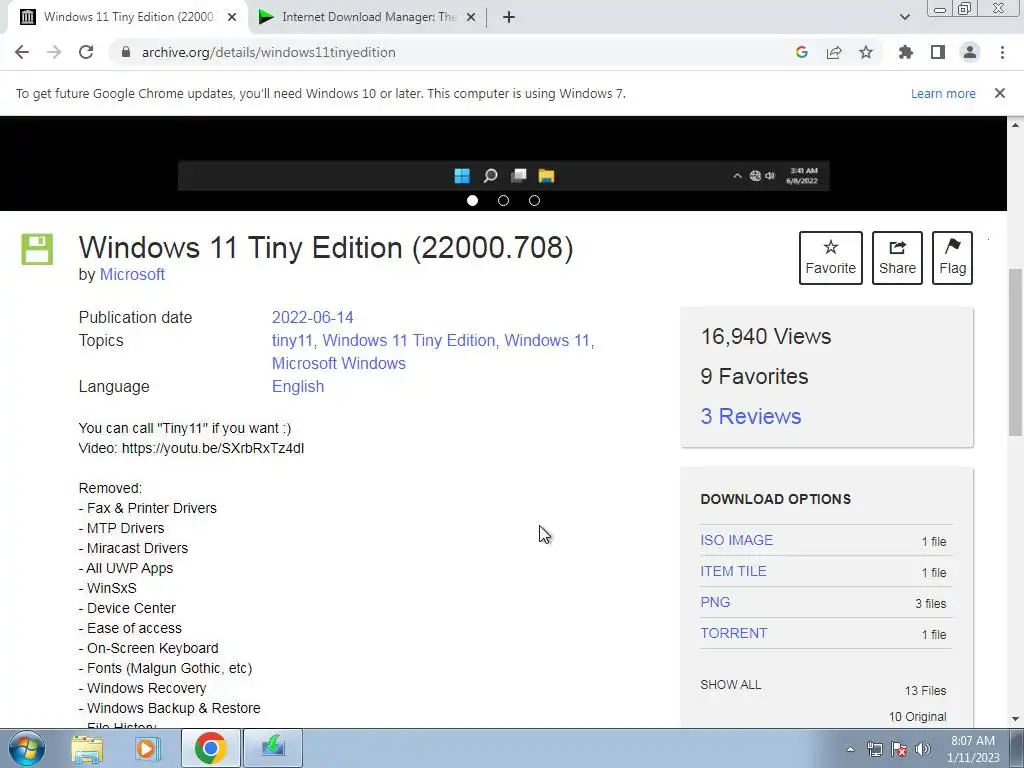Open Learn more link in infobar

943,93
